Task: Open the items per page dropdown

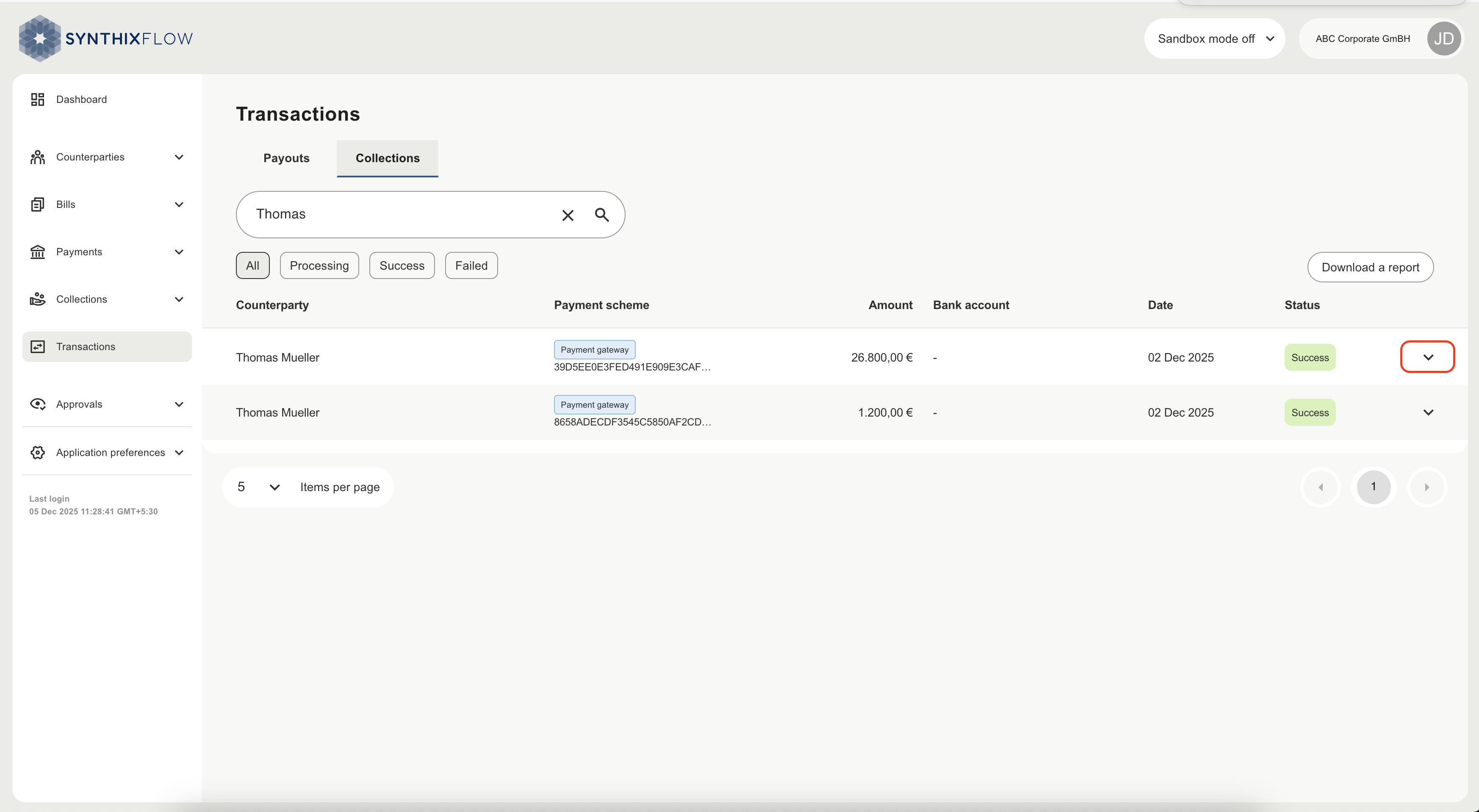Action: click(259, 487)
